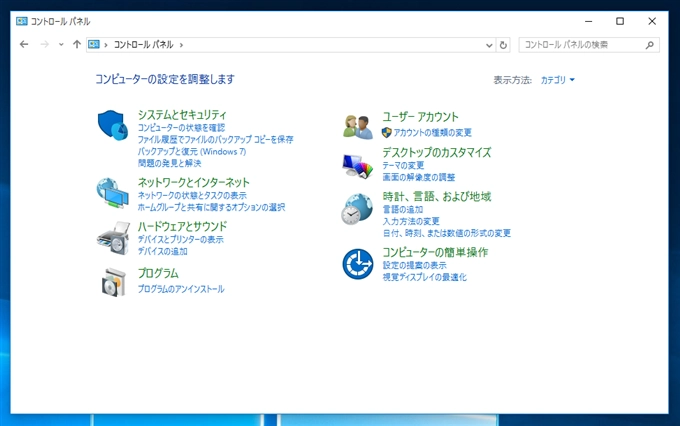Image resolution: width=680 pixels, height=426 pixels.
Task: Open the カテゴリ view mode dropdown
Action: (x=558, y=80)
